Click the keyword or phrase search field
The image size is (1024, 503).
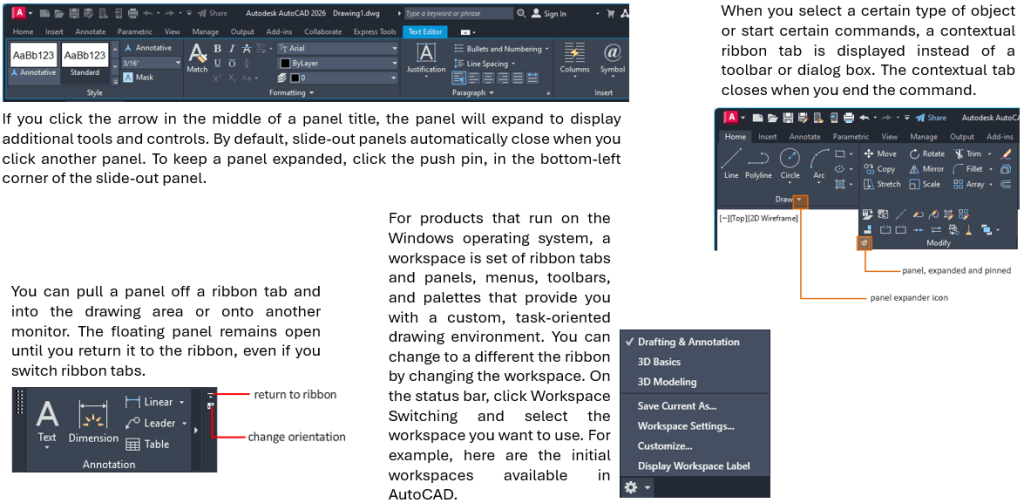point(457,14)
